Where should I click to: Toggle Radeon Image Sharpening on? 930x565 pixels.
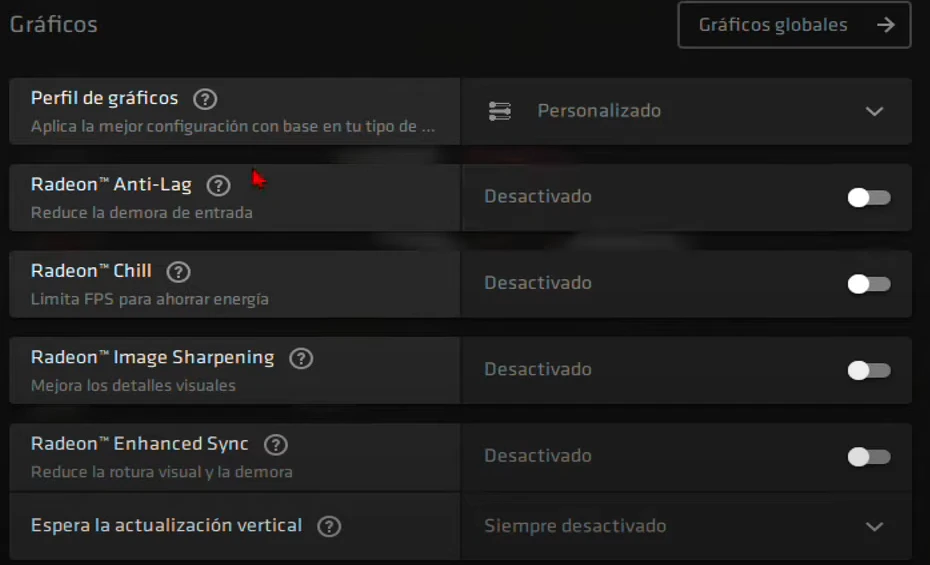(x=868, y=370)
